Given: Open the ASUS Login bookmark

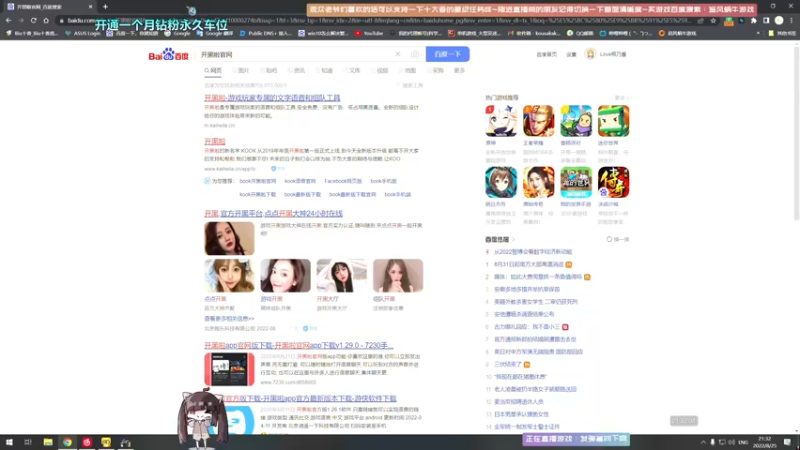Looking at the screenshot, I should pos(83,33).
